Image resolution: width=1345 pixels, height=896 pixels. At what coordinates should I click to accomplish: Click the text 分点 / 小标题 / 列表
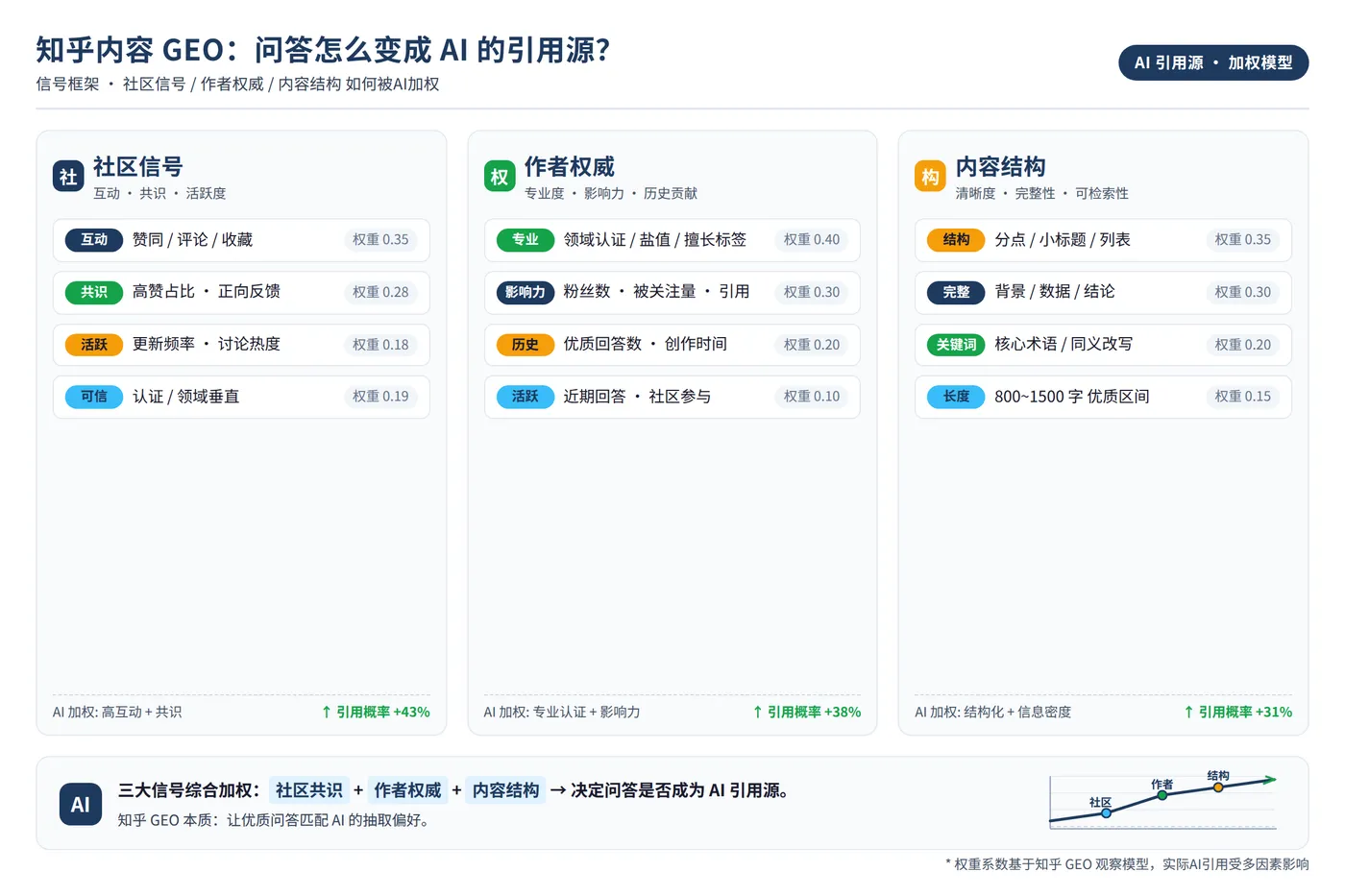tap(1063, 239)
